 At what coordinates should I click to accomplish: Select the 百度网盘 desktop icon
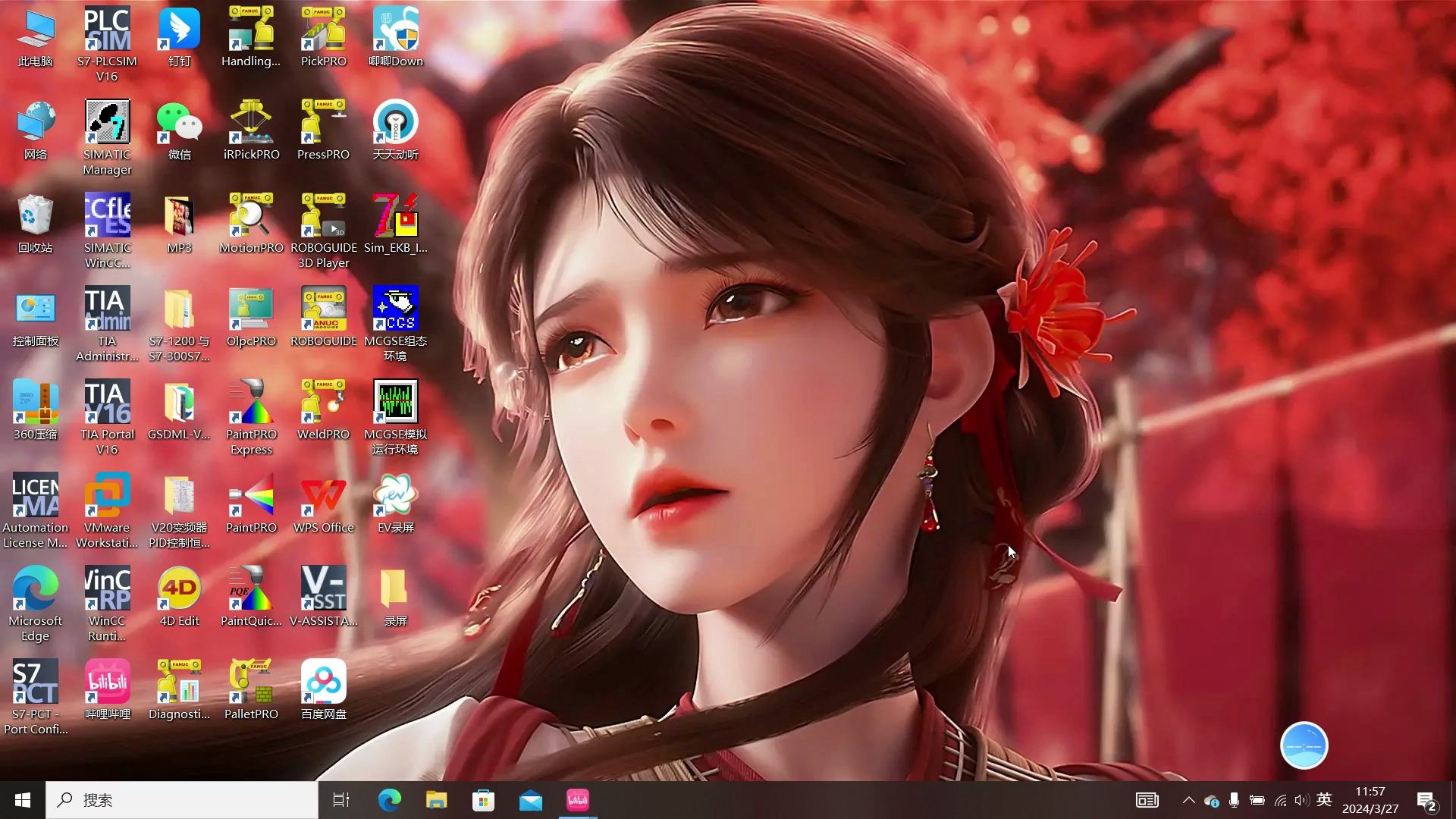(x=324, y=683)
